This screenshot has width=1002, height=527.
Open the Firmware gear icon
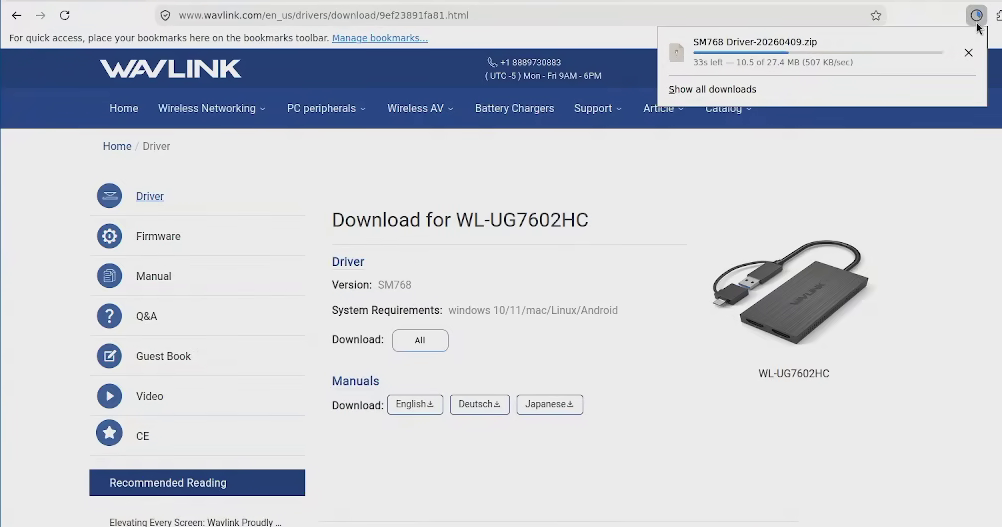pyautogui.click(x=109, y=236)
